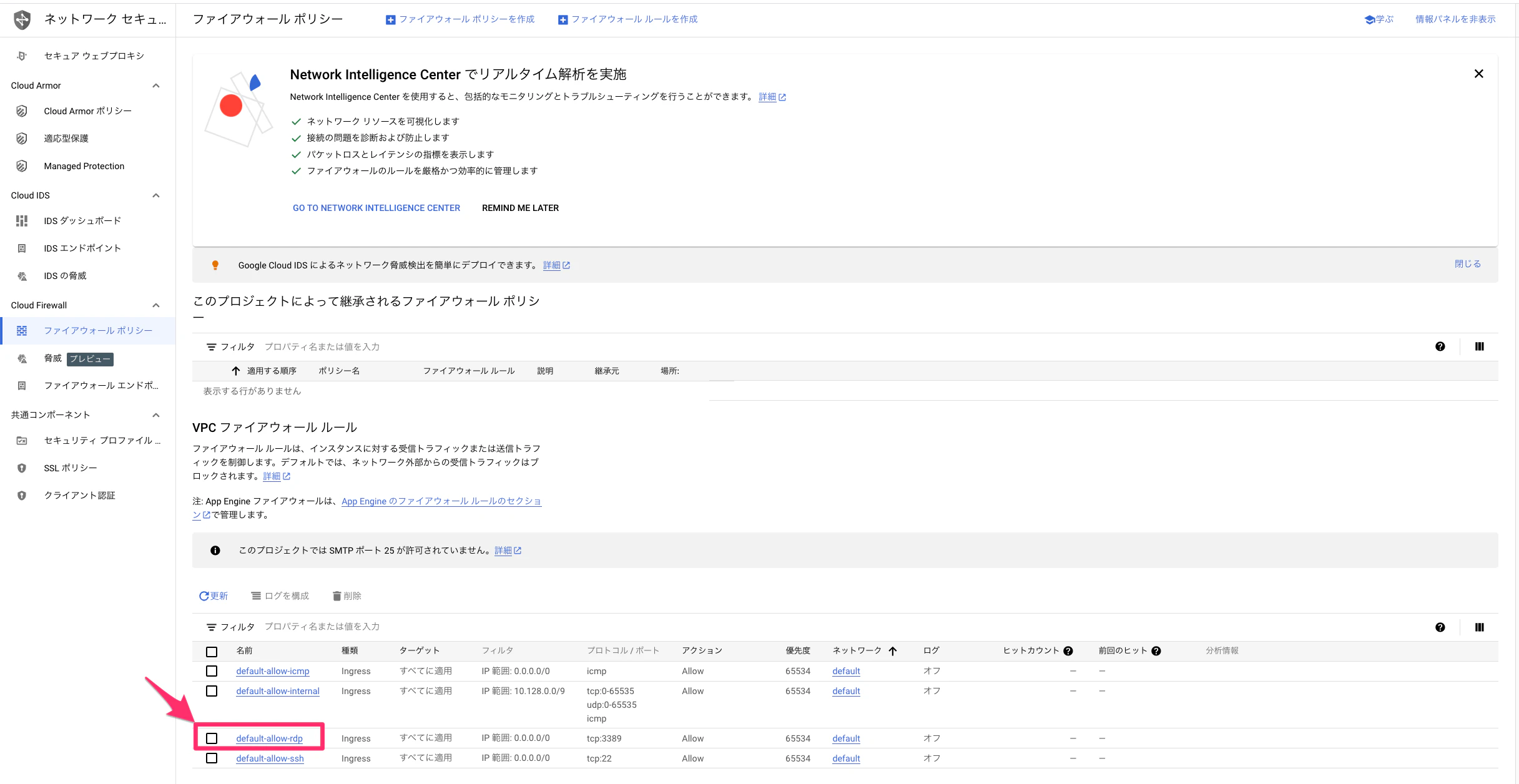Open the 学ぶ learn panel
Viewport: 1519px width, 784px height.
pos(1379,19)
